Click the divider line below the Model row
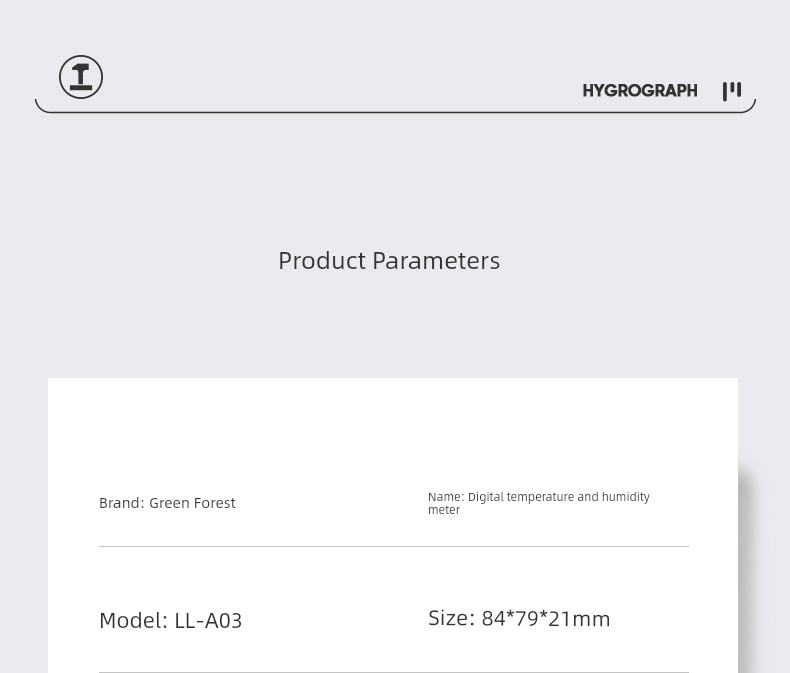The width and height of the screenshot is (790, 673). [x=394, y=672]
